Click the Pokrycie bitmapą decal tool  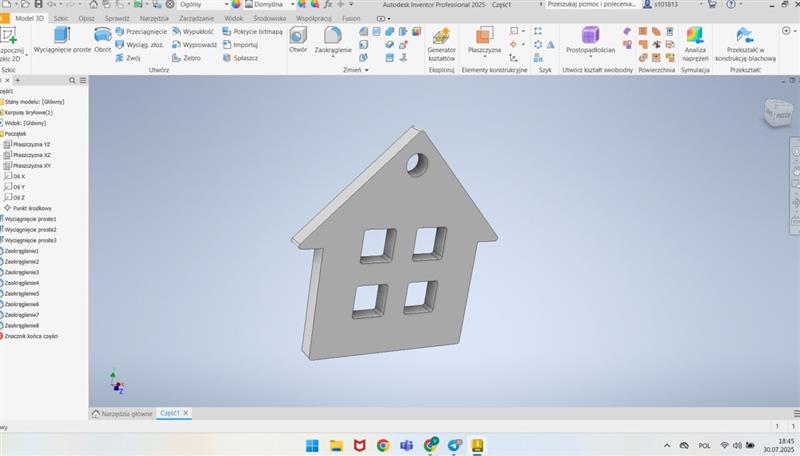point(253,32)
